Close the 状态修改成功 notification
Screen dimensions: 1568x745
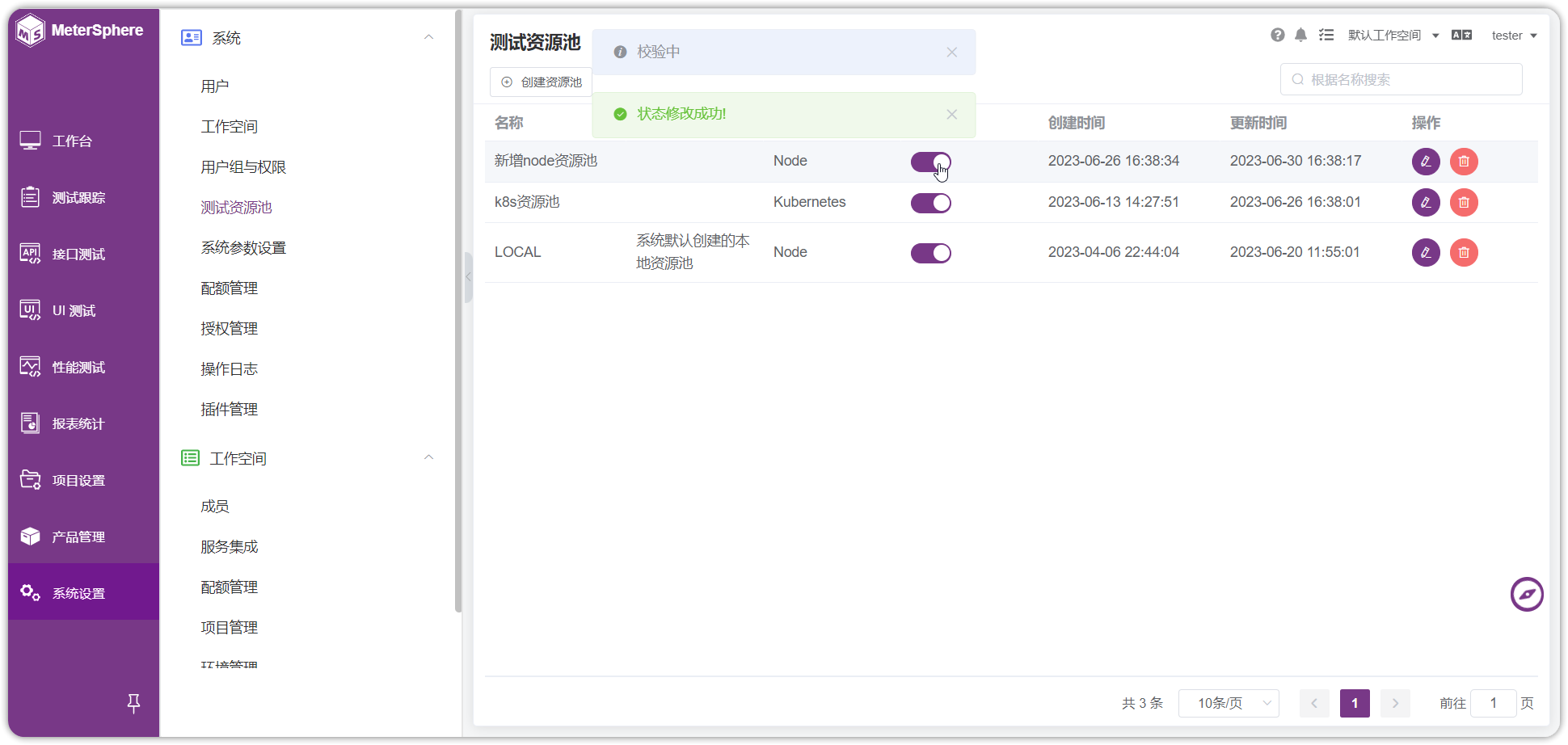pos(952,114)
